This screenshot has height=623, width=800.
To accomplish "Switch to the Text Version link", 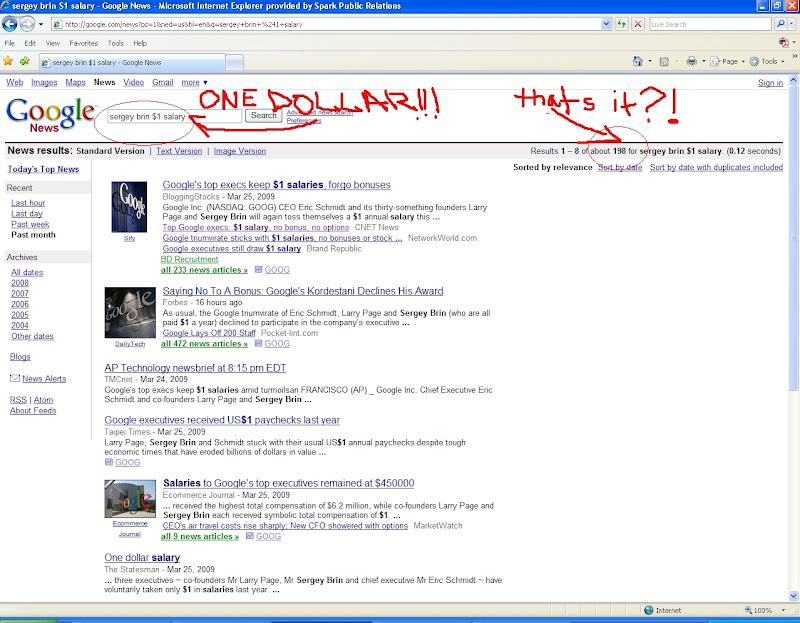I will (x=179, y=151).
